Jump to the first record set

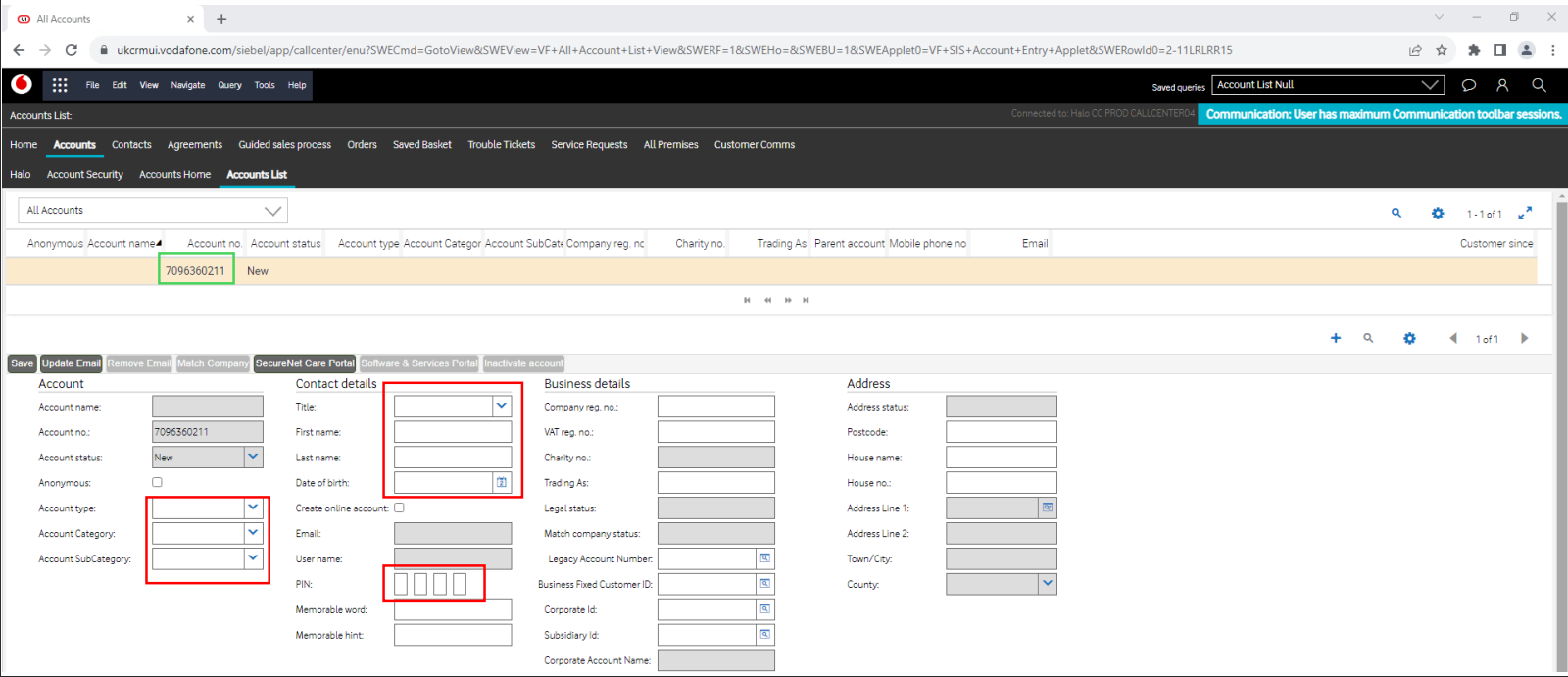(747, 300)
